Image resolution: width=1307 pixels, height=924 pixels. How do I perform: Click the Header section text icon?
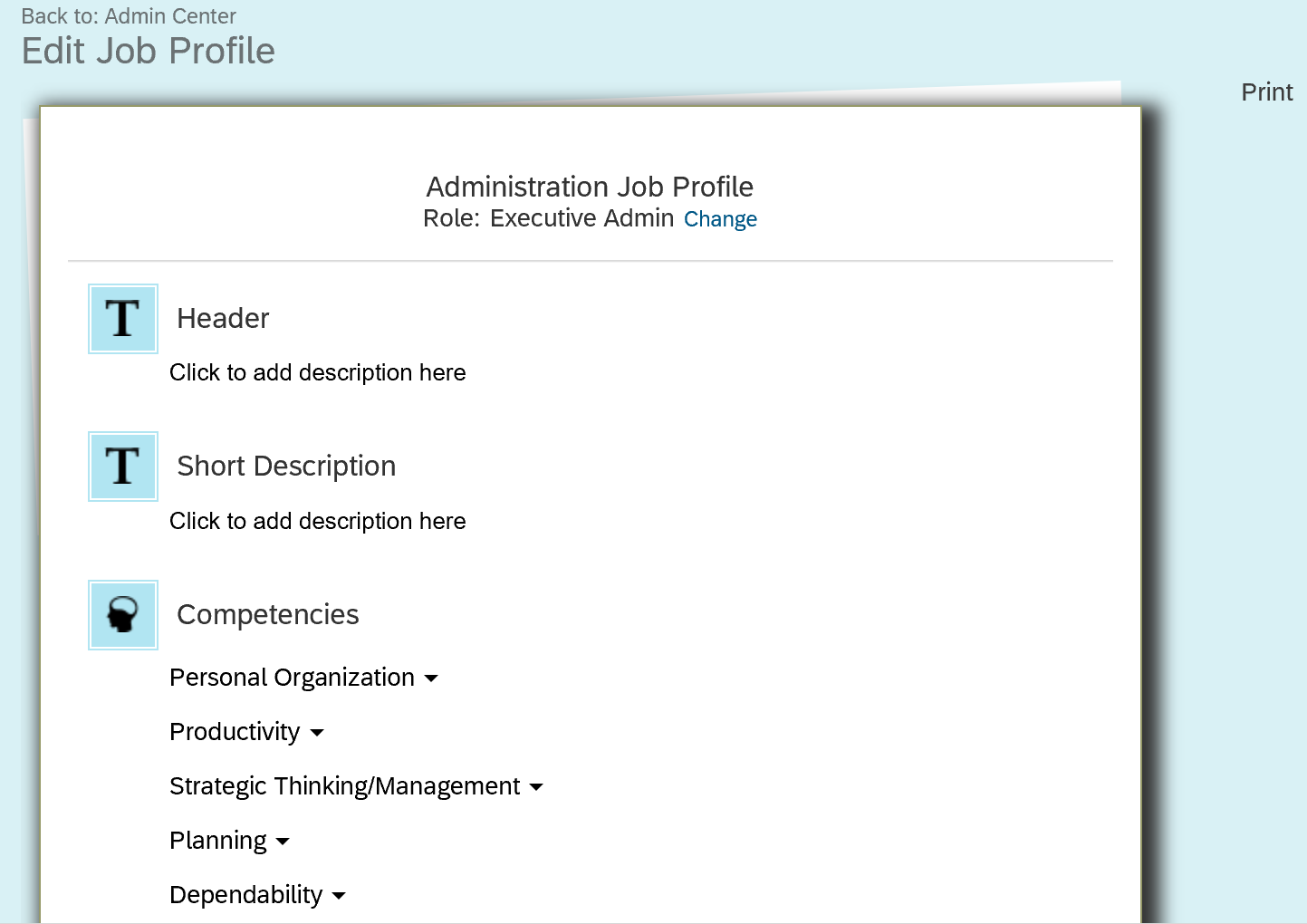pos(123,319)
